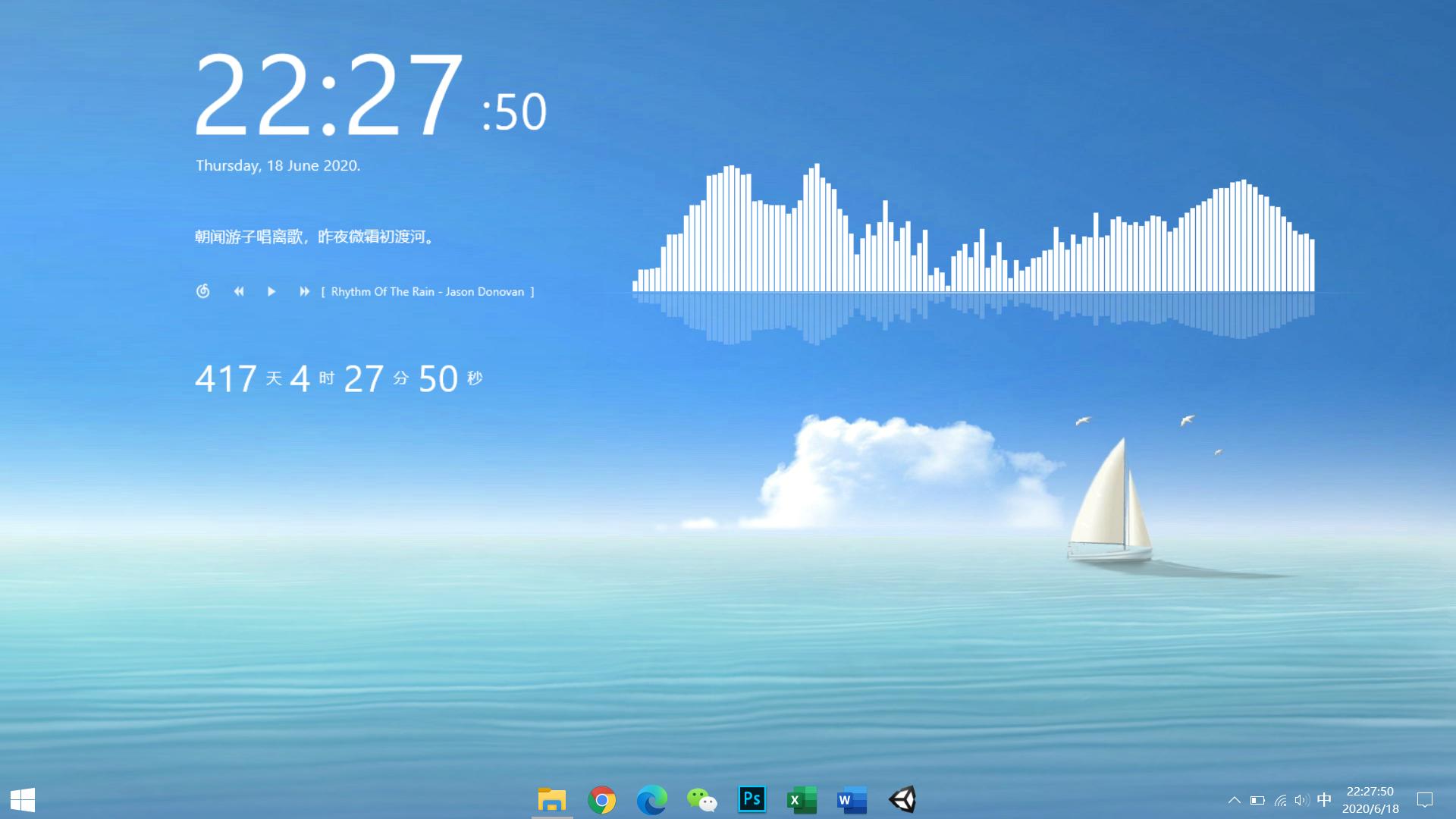Launch Photoshop from the taskbar

[752, 800]
